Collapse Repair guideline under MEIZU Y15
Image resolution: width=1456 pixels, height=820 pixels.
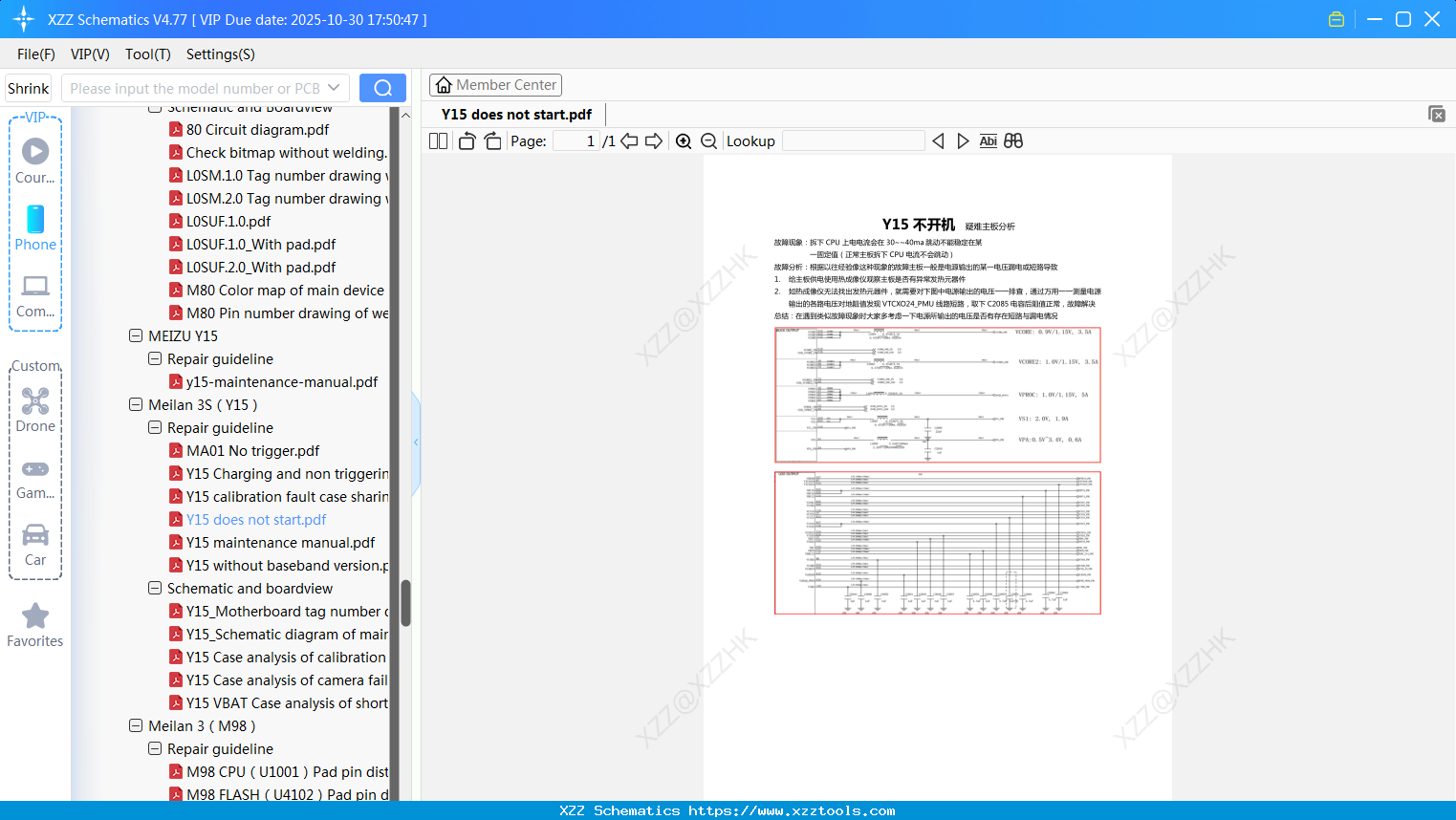155,358
